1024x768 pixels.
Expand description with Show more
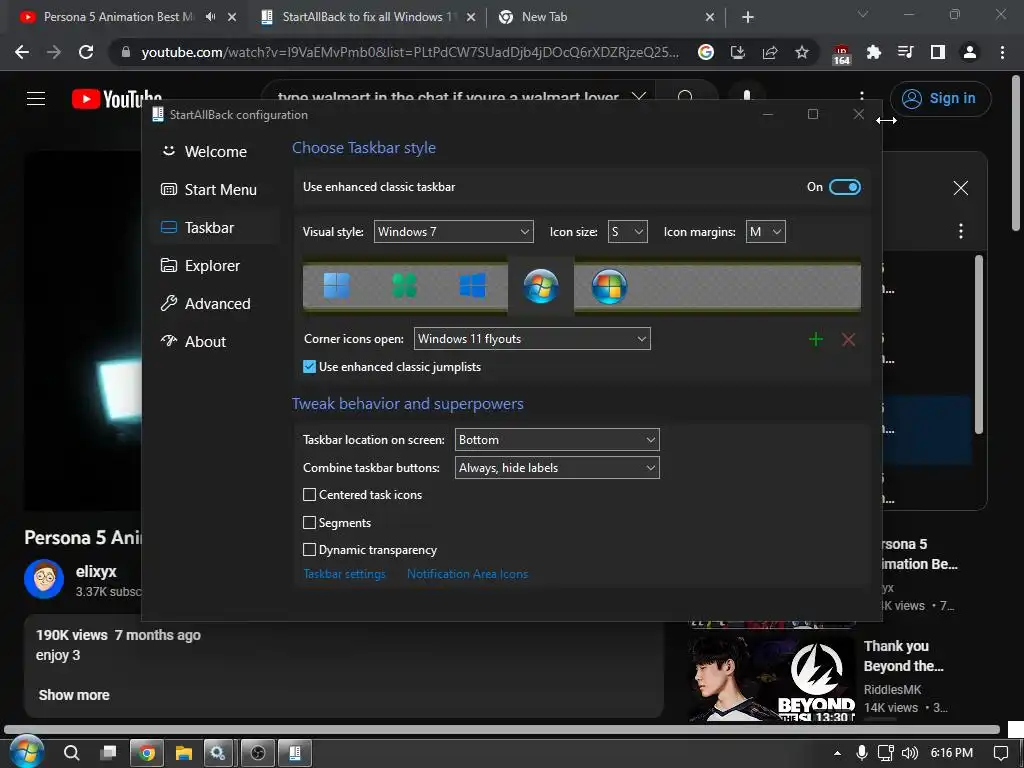pos(74,695)
